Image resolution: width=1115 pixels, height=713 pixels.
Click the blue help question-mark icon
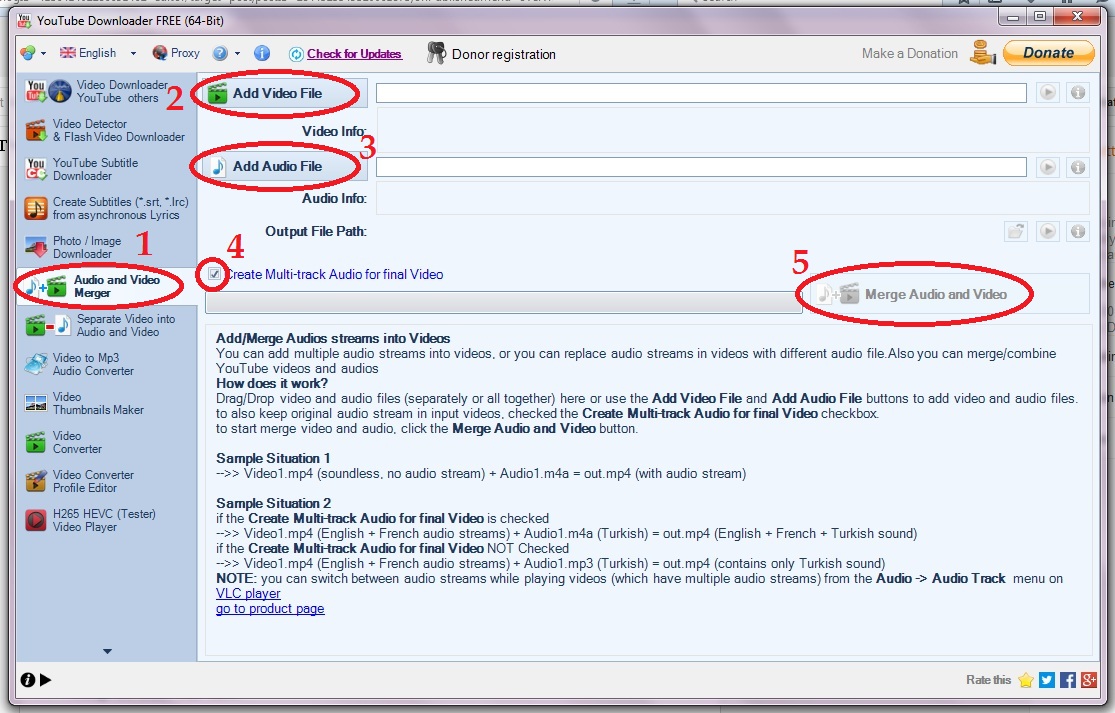point(220,53)
